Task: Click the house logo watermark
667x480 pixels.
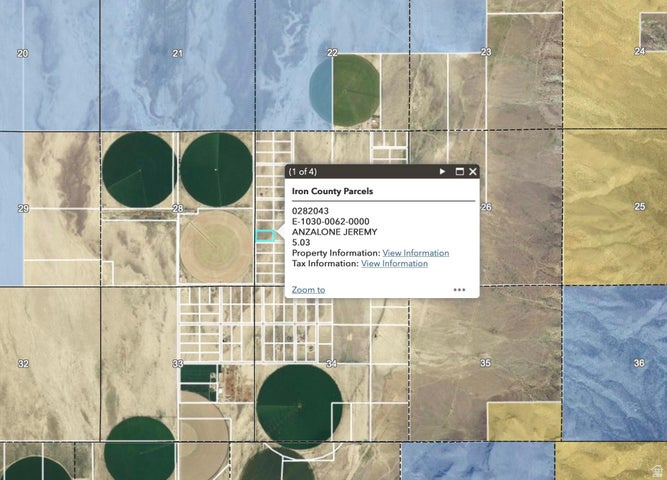Action: (x=656, y=469)
